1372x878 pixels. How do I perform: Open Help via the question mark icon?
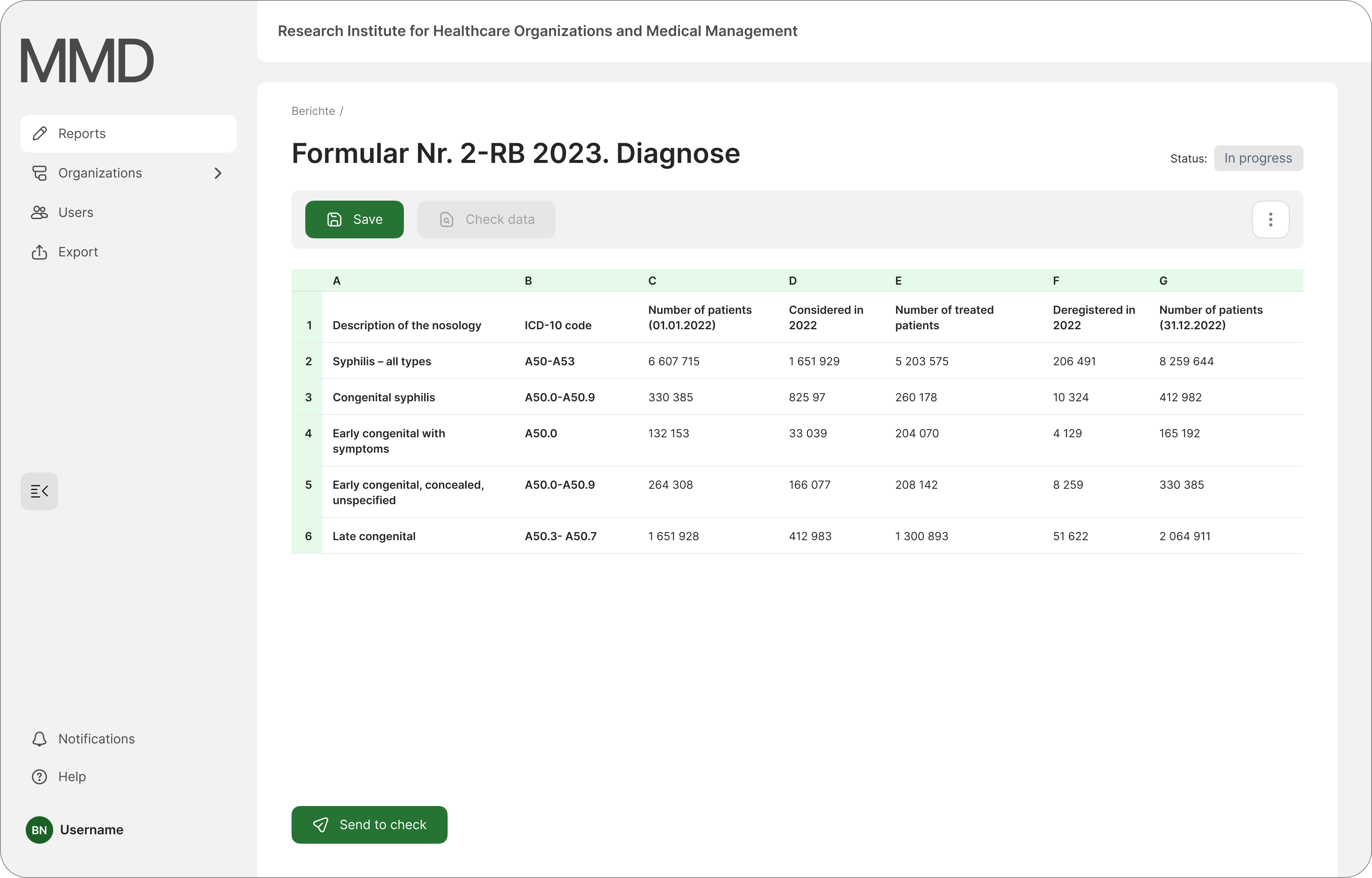point(39,776)
